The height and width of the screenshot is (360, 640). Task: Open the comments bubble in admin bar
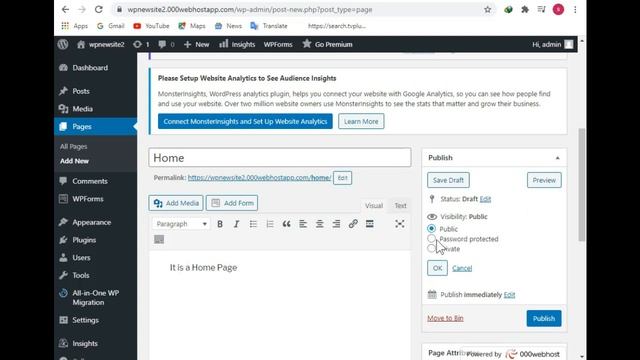coord(166,44)
